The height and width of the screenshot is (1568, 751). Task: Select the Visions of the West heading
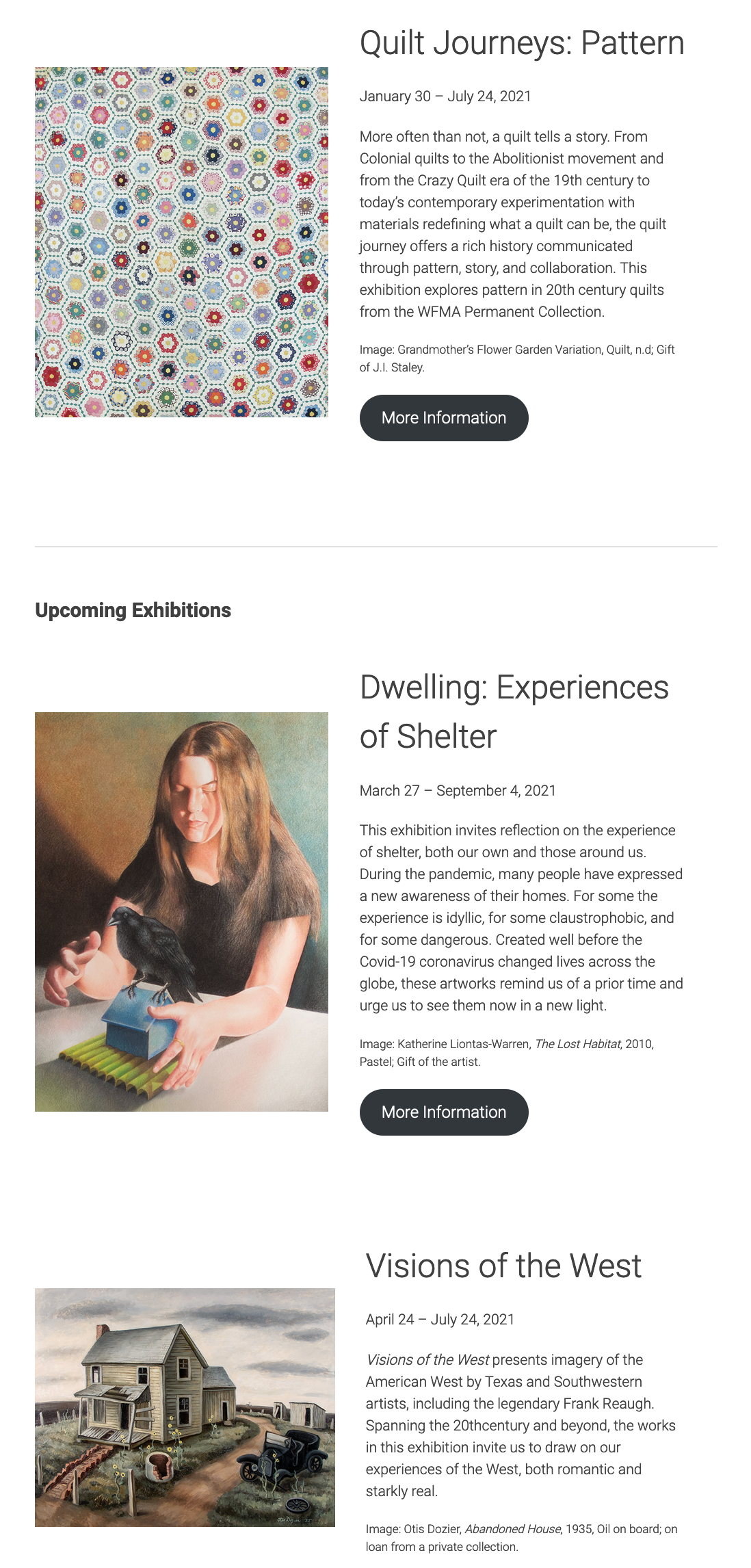(503, 1266)
